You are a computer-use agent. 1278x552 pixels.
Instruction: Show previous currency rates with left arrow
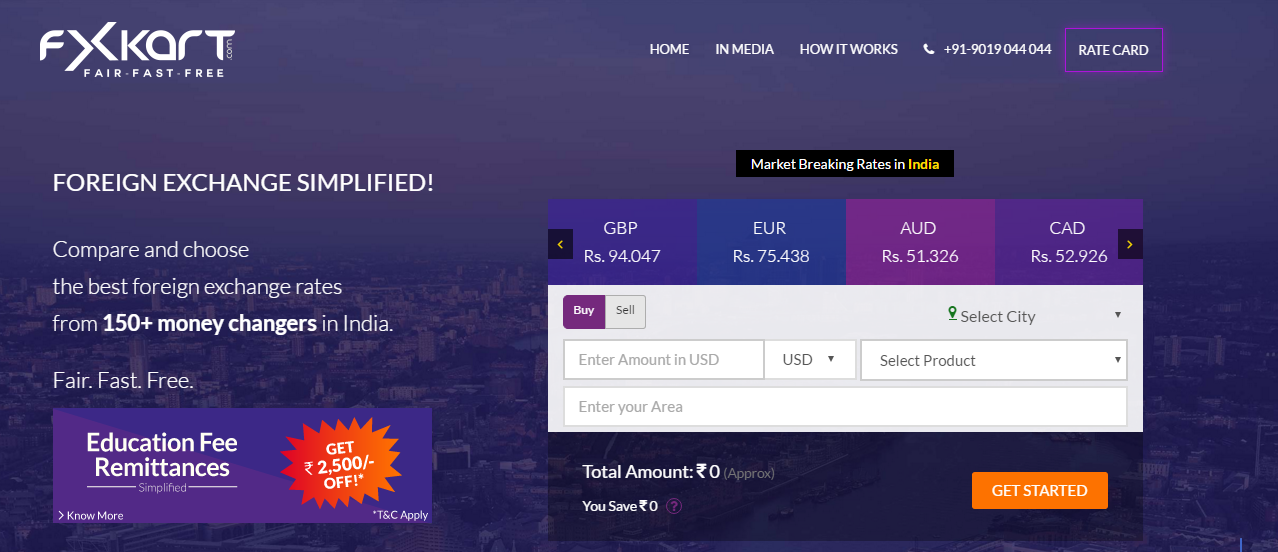(560, 244)
